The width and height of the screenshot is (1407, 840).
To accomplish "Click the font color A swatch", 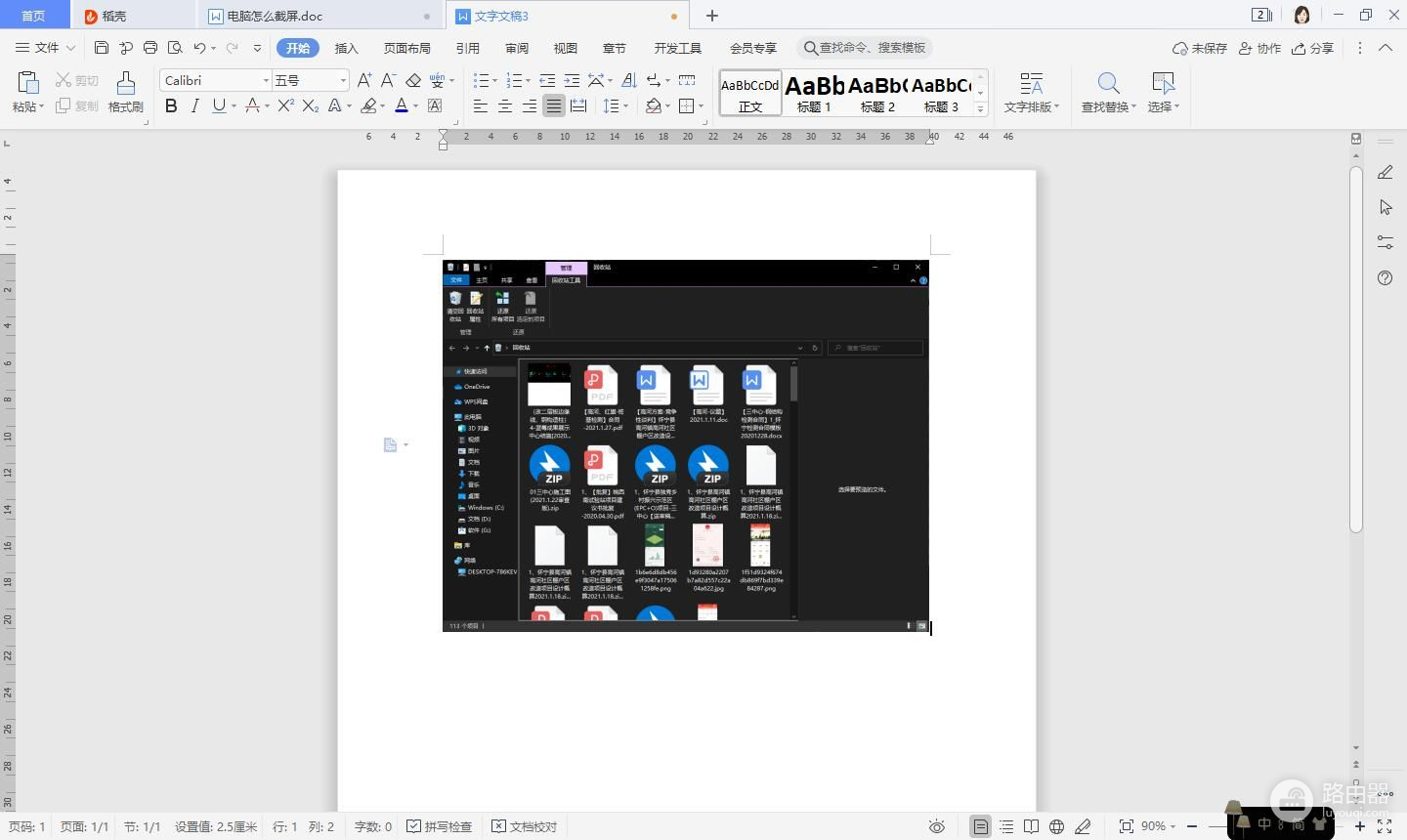I will (x=401, y=105).
